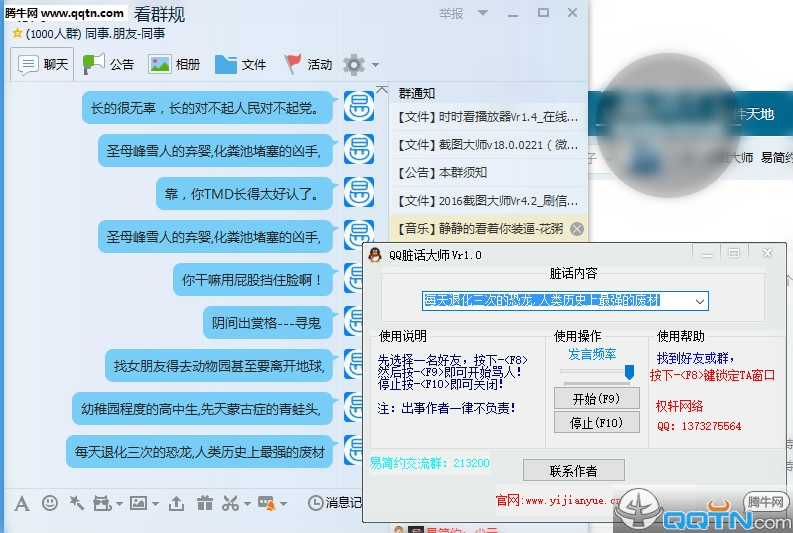Click the chat bubble 你干嘛用屁股挡住脸啊

click(x=252, y=280)
